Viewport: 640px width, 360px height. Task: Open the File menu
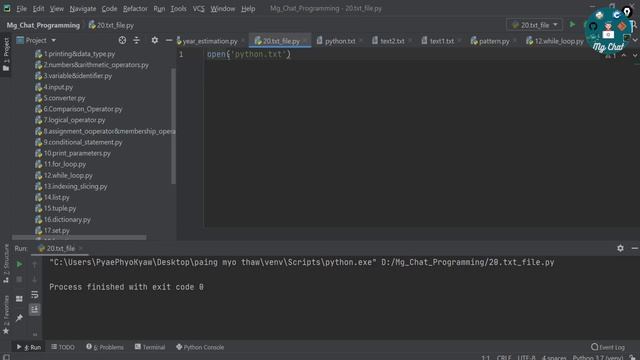pyautogui.click(x=21, y=9)
